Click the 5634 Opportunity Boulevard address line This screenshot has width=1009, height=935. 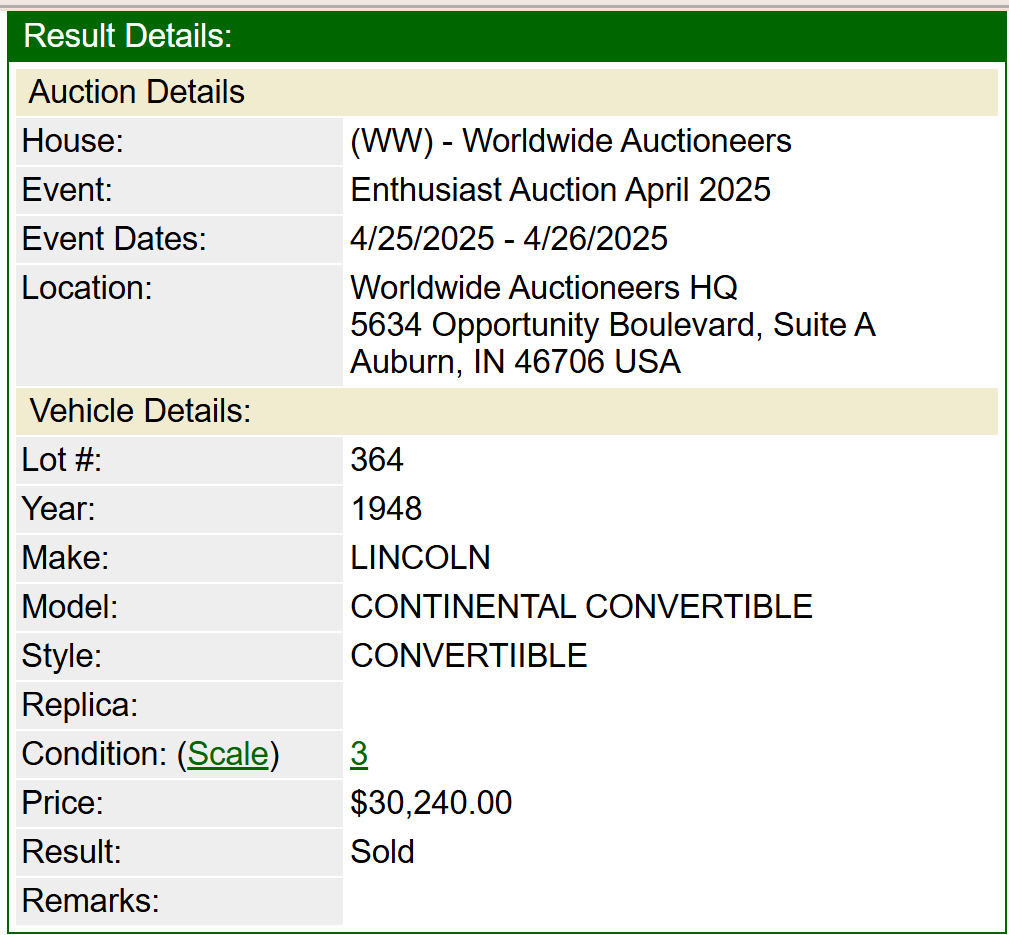[x=612, y=325]
